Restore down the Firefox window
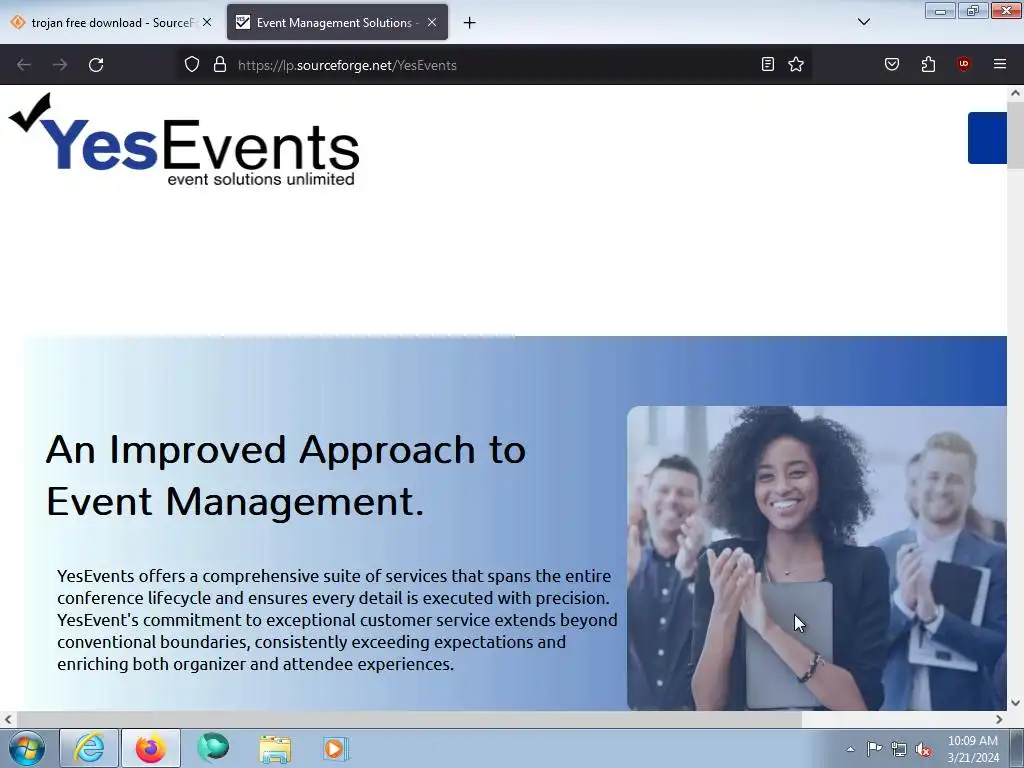 click(973, 11)
